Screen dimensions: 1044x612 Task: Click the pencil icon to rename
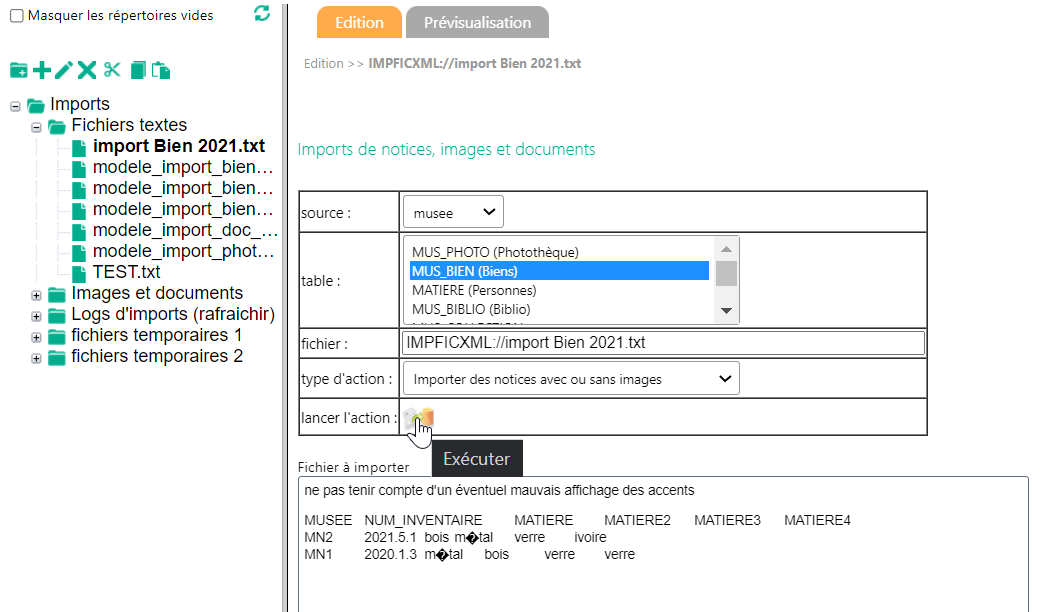pos(64,70)
